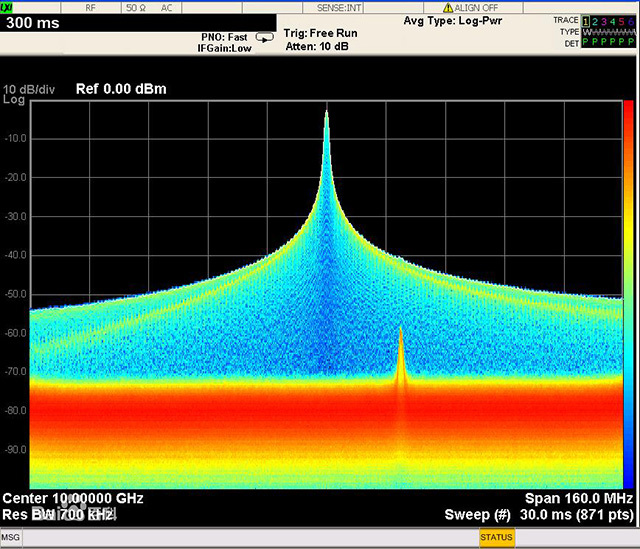640x549 pixels.
Task: Click the RF input status cell
Action: [x=91, y=8]
